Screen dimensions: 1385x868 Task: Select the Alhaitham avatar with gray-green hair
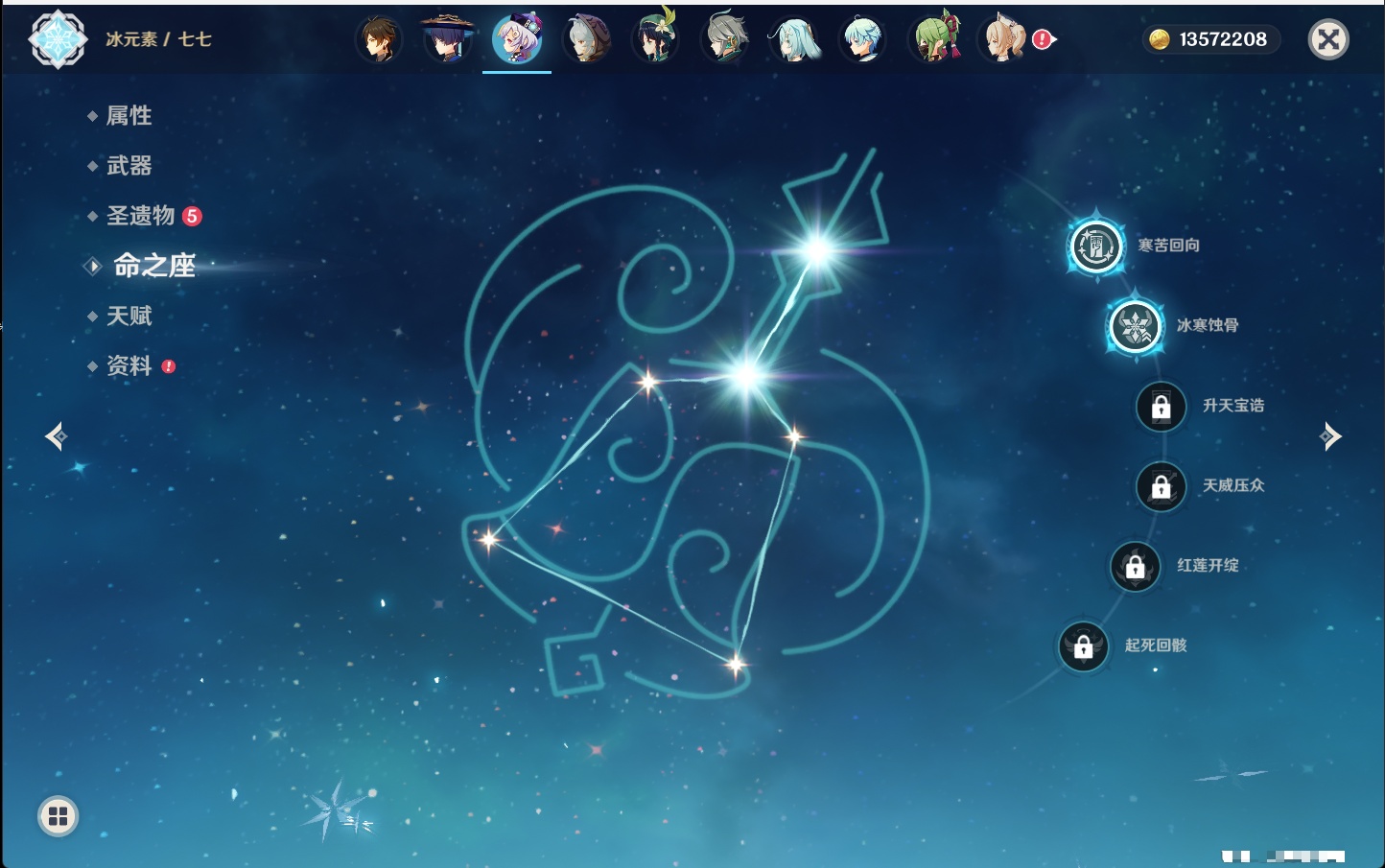click(725, 39)
